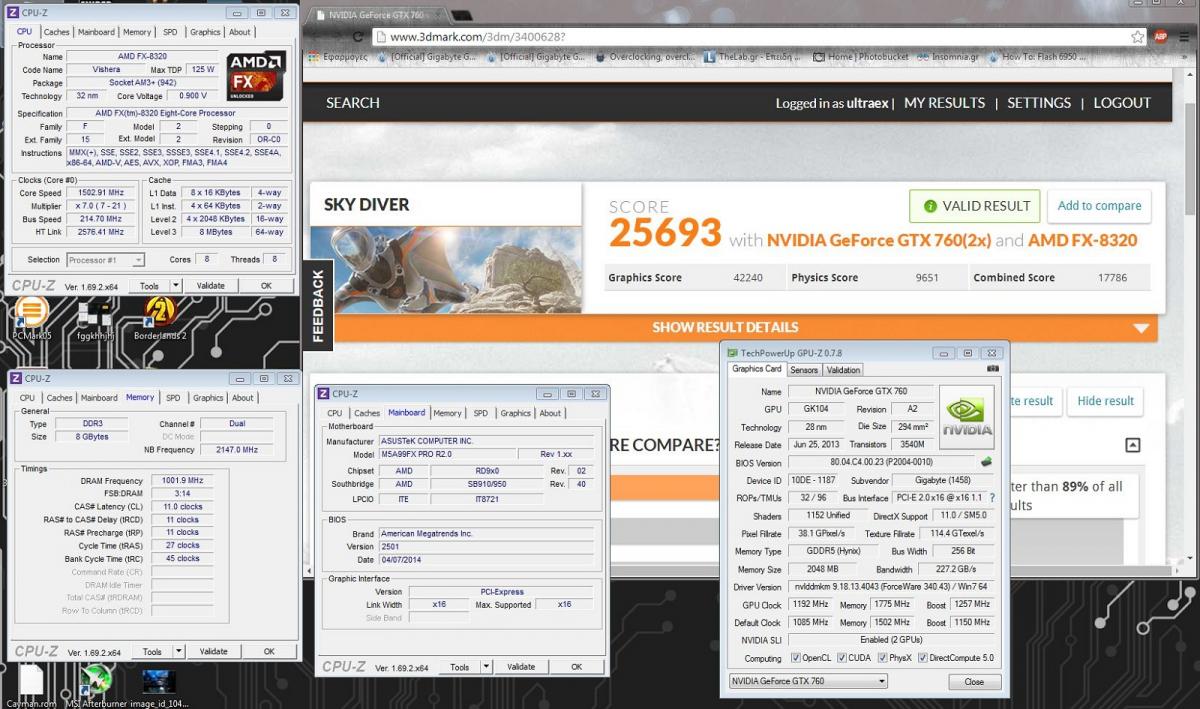The image size is (1200, 709).
Task: Click the LOGOUT link
Action: (x=1122, y=103)
